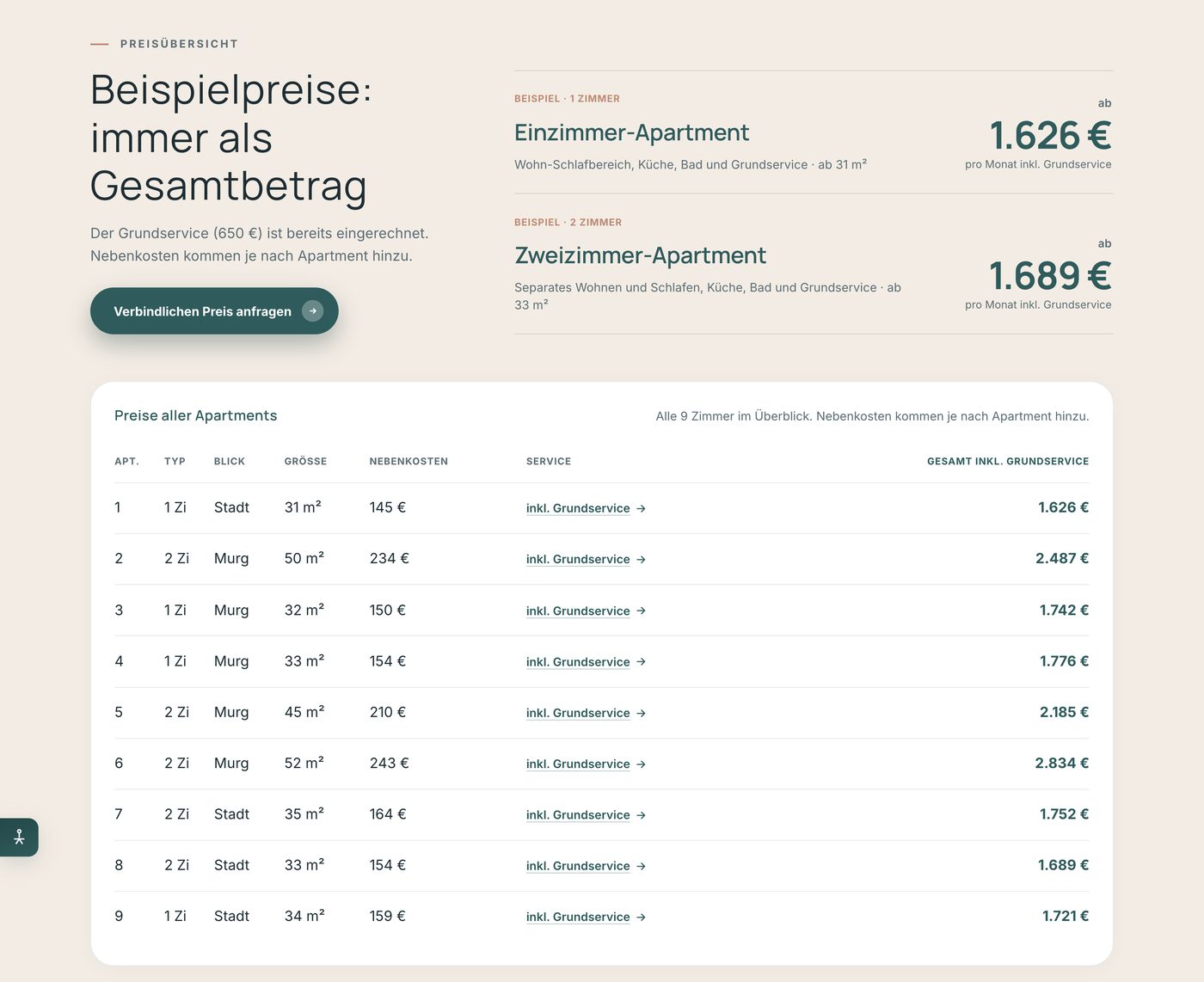Click the Preisübersicht section label

[x=179, y=44]
